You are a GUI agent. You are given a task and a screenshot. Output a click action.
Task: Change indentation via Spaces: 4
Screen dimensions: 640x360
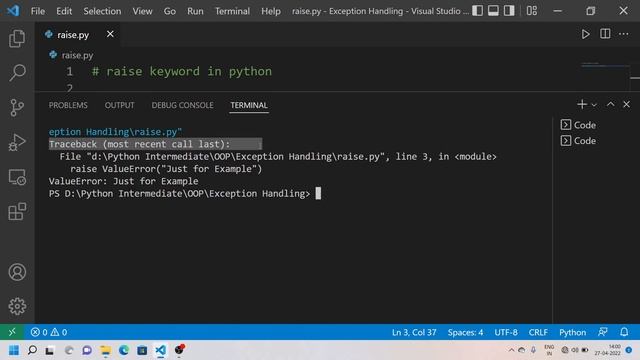(x=465, y=332)
